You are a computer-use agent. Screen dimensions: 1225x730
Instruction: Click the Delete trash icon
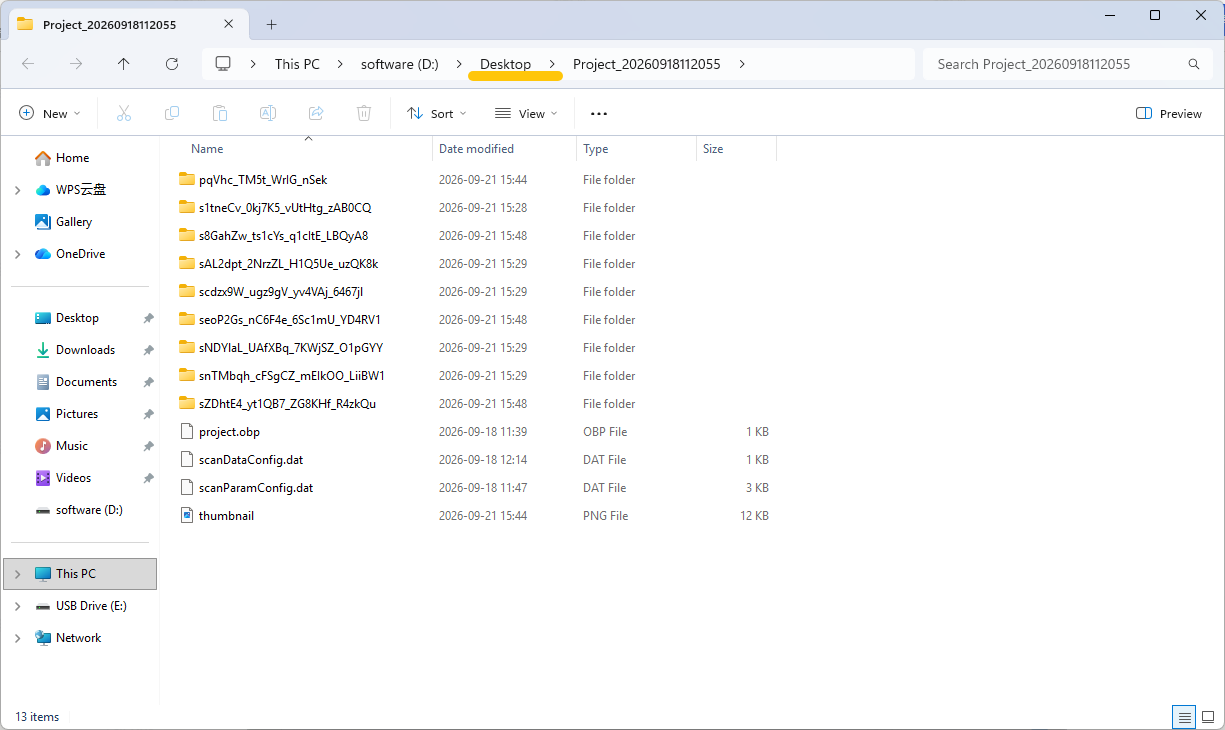(x=364, y=114)
